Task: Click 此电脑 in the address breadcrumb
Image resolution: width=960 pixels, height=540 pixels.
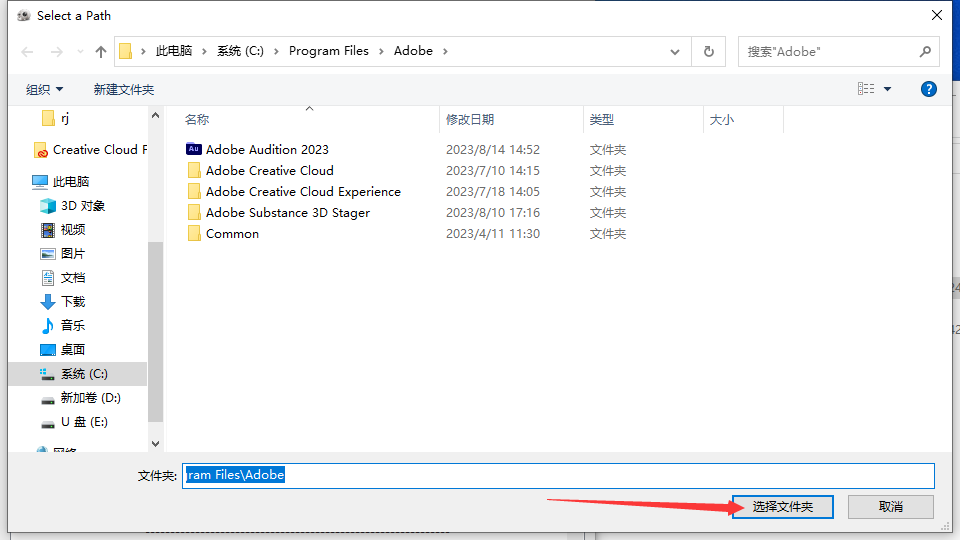Action: (x=174, y=51)
